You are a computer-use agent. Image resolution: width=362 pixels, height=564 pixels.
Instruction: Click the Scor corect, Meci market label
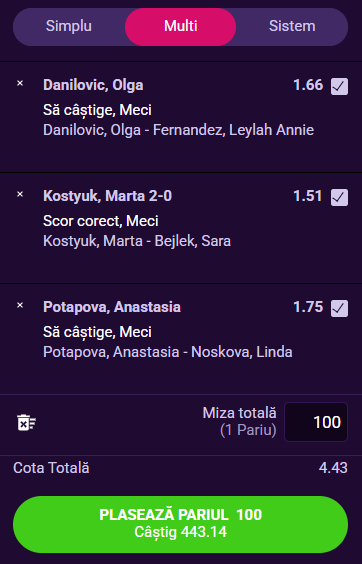tap(101, 221)
